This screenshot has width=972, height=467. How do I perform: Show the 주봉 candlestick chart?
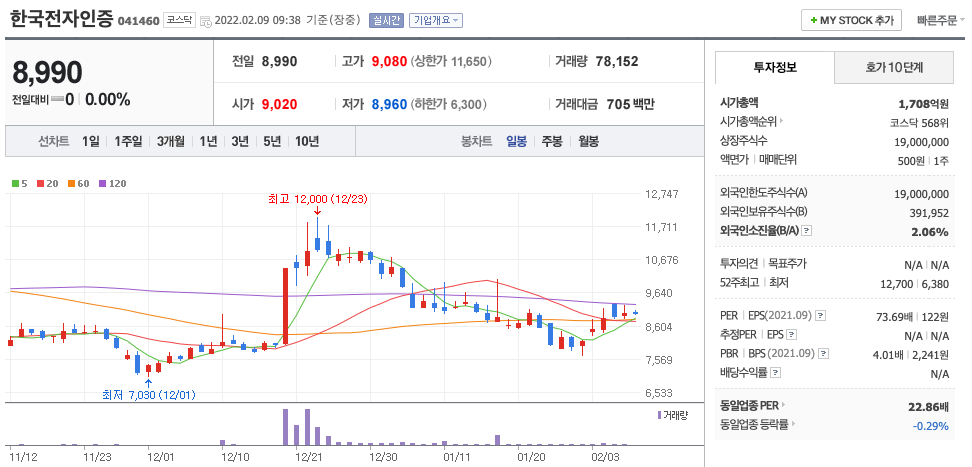pos(552,141)
